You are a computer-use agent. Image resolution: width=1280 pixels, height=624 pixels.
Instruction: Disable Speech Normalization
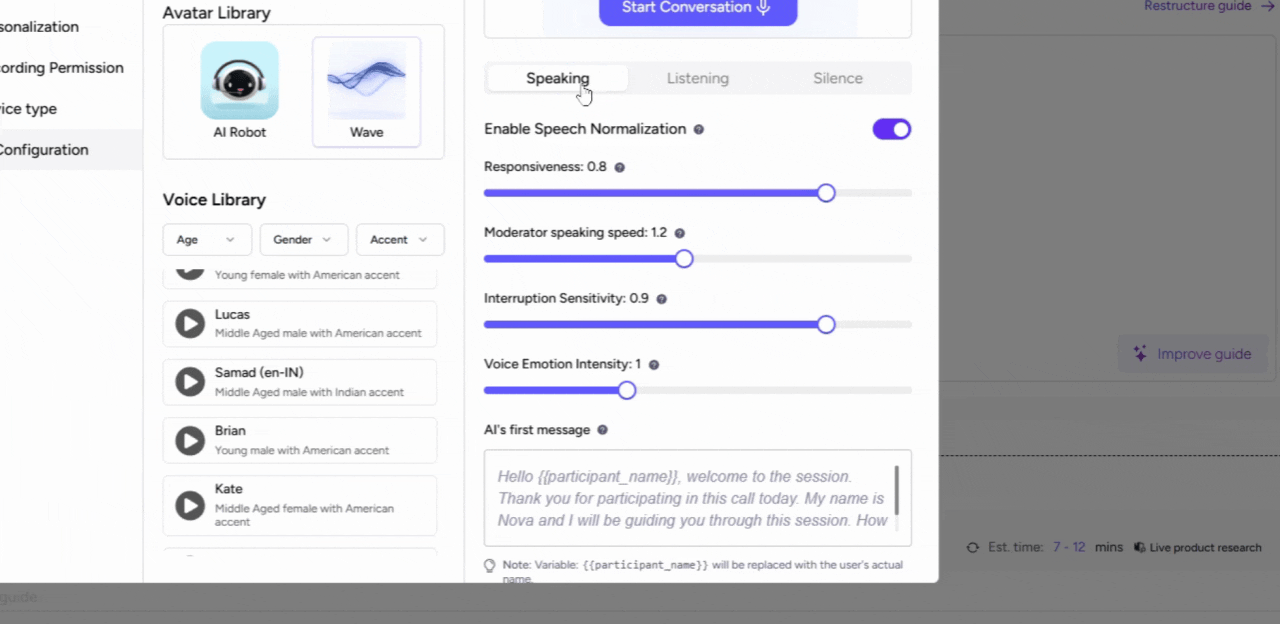pyautogui.click(x=891, y=129)
